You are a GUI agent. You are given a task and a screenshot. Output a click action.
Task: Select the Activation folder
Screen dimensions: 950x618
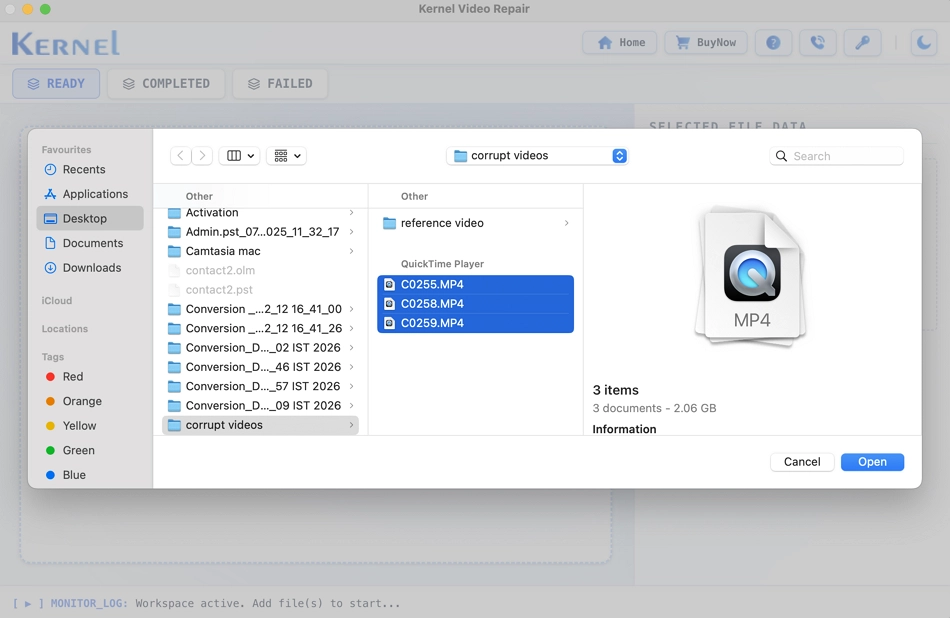(261, 213)
